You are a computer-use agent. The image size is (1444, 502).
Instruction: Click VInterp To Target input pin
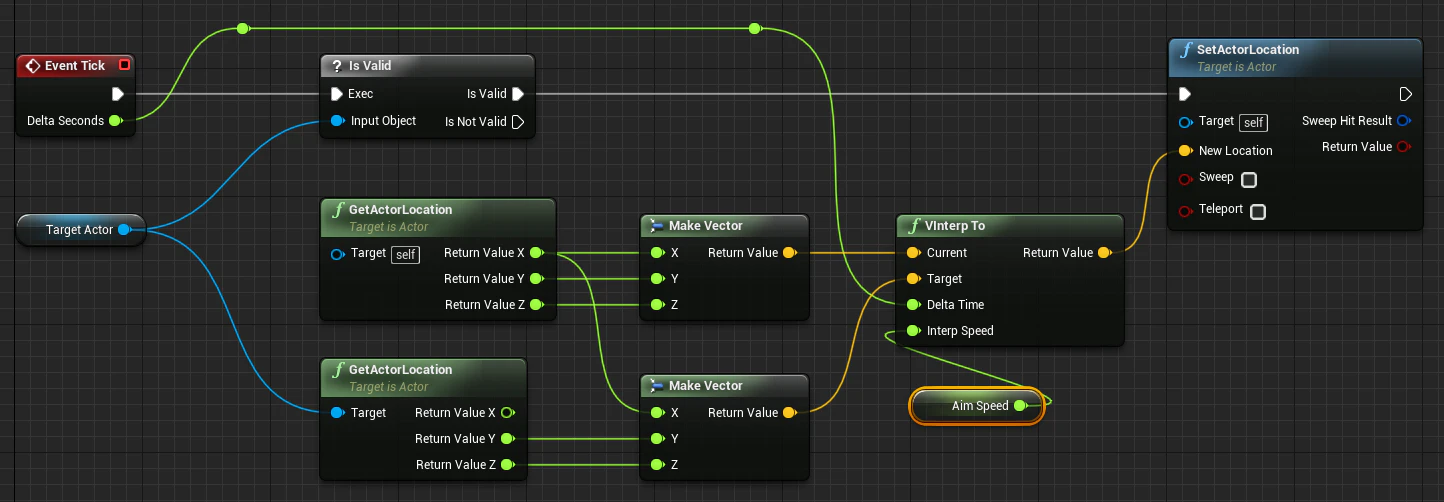pos(912,279)
